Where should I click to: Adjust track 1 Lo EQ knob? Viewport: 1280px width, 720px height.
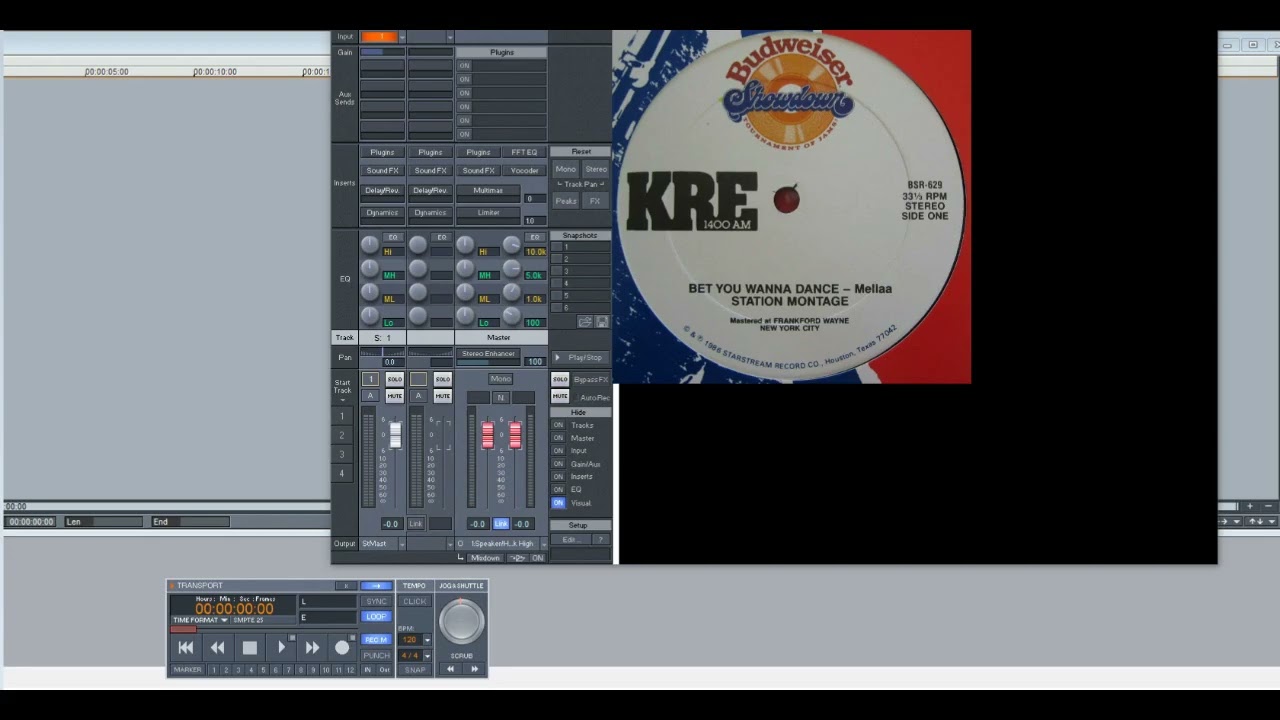[369, 316]
